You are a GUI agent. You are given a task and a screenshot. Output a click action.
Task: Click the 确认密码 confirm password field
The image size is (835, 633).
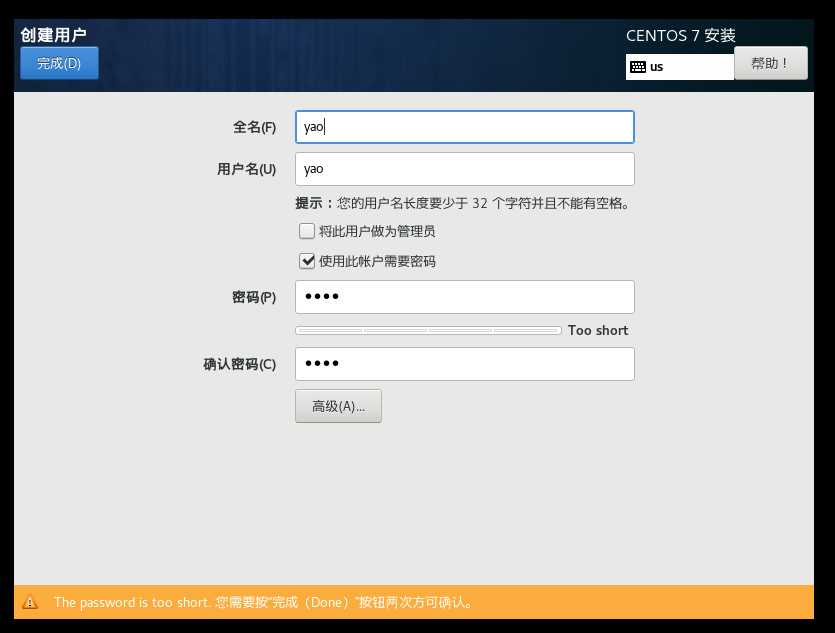tap(464, 363)
